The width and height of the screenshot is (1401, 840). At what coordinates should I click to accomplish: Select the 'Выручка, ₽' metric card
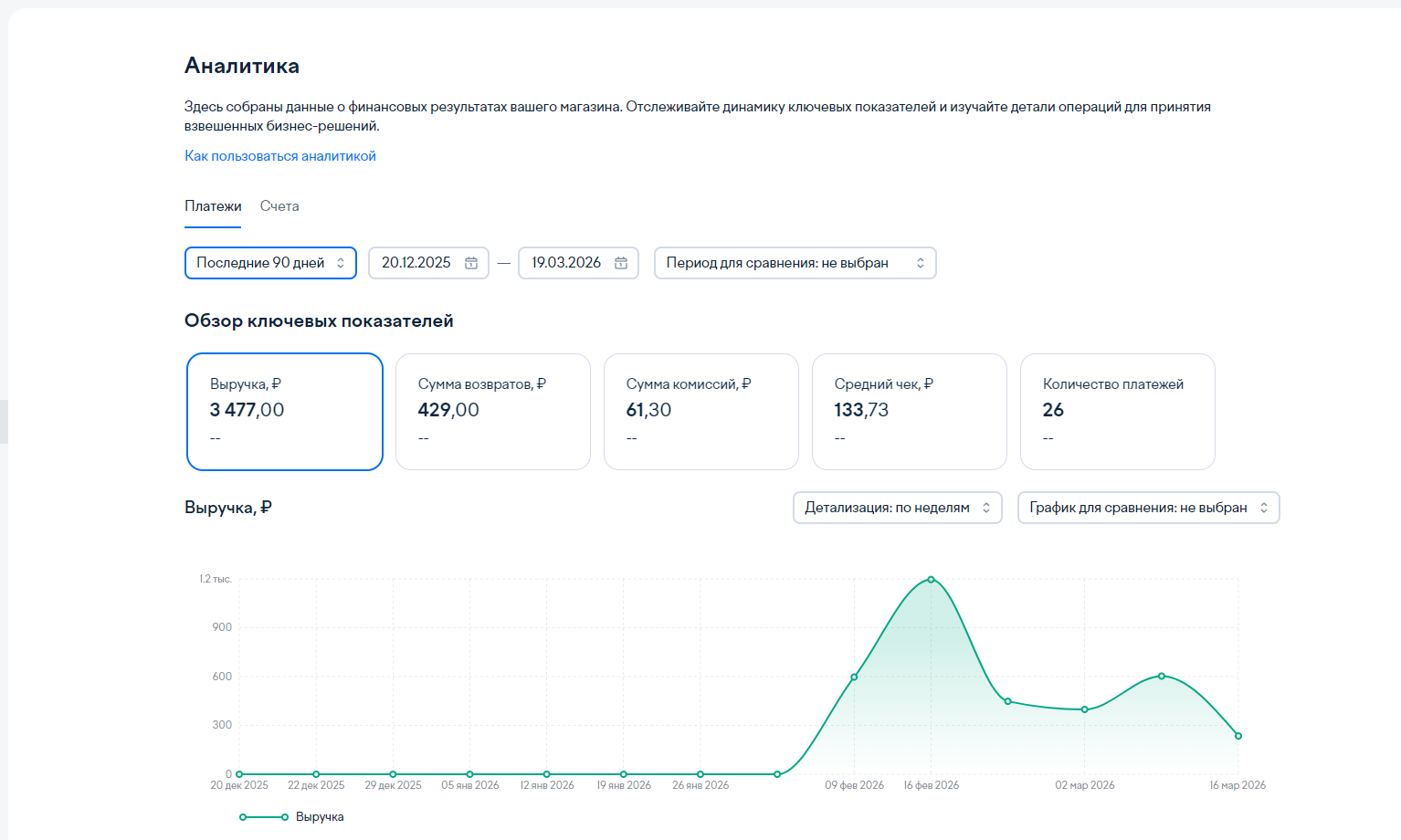285,412
